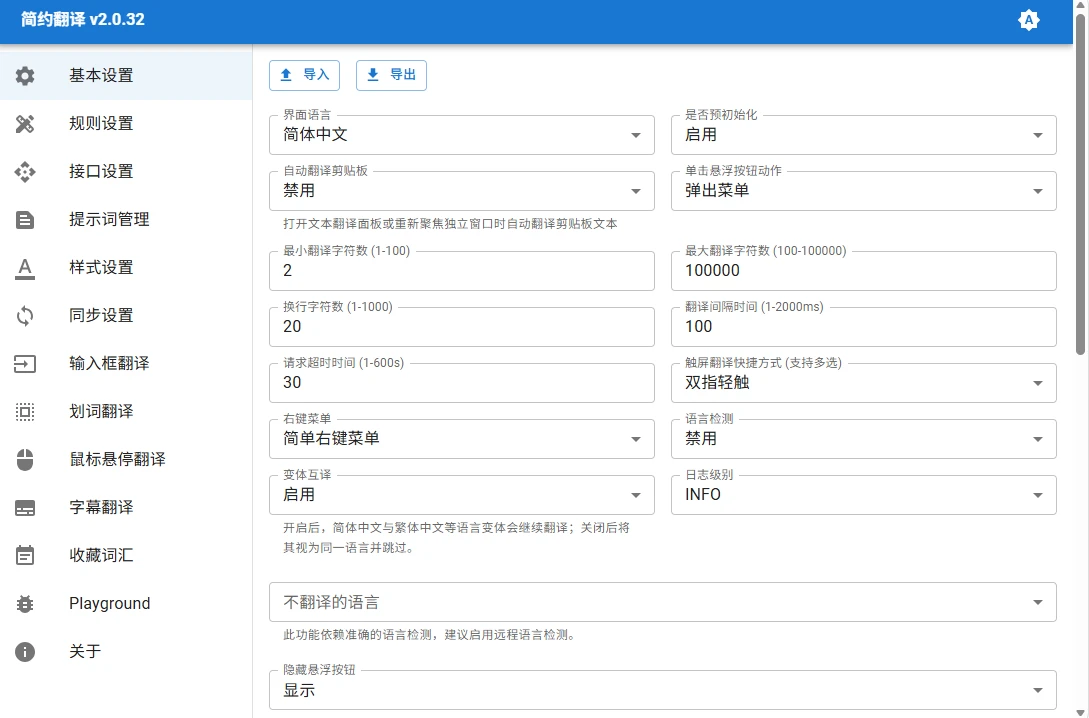Click the subtitles icon beside 字幕翻译
Screen dimensions: 1089x718
[25, 508]
